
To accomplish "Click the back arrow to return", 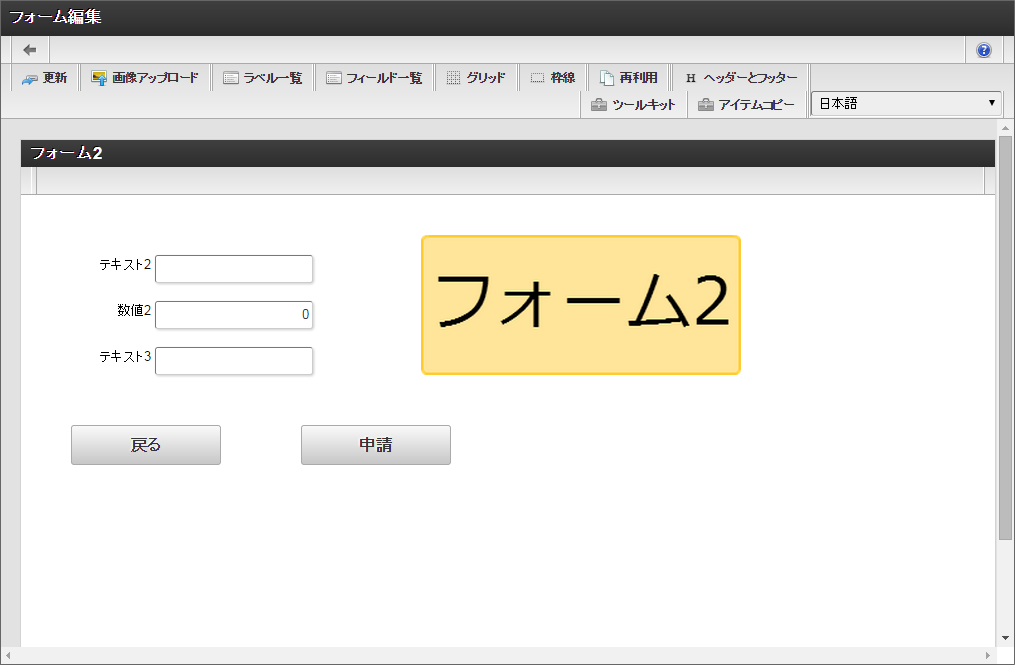I will pos(29,49).
